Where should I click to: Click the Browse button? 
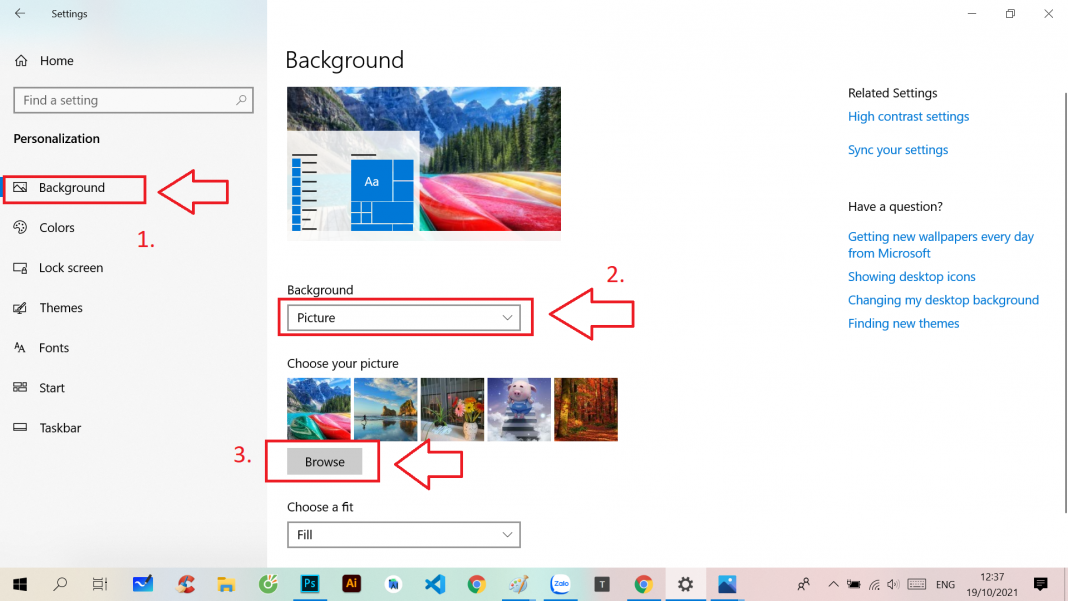(x=325, y=462)
